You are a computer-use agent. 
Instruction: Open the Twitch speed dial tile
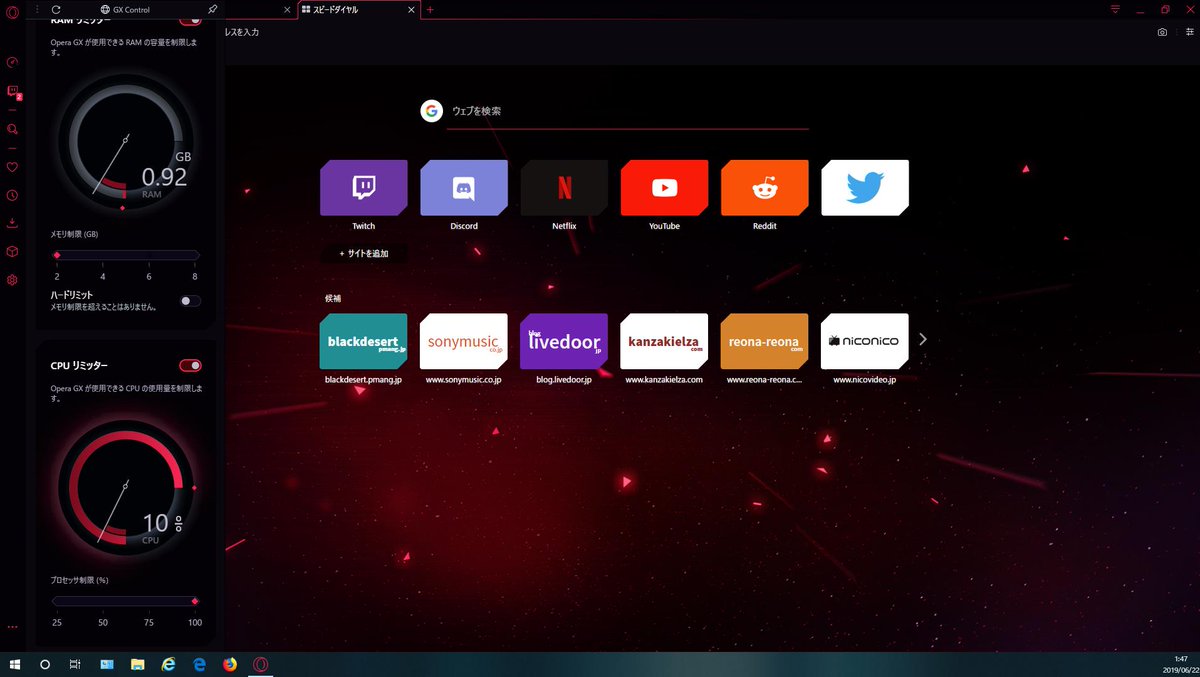pos(364,188)
